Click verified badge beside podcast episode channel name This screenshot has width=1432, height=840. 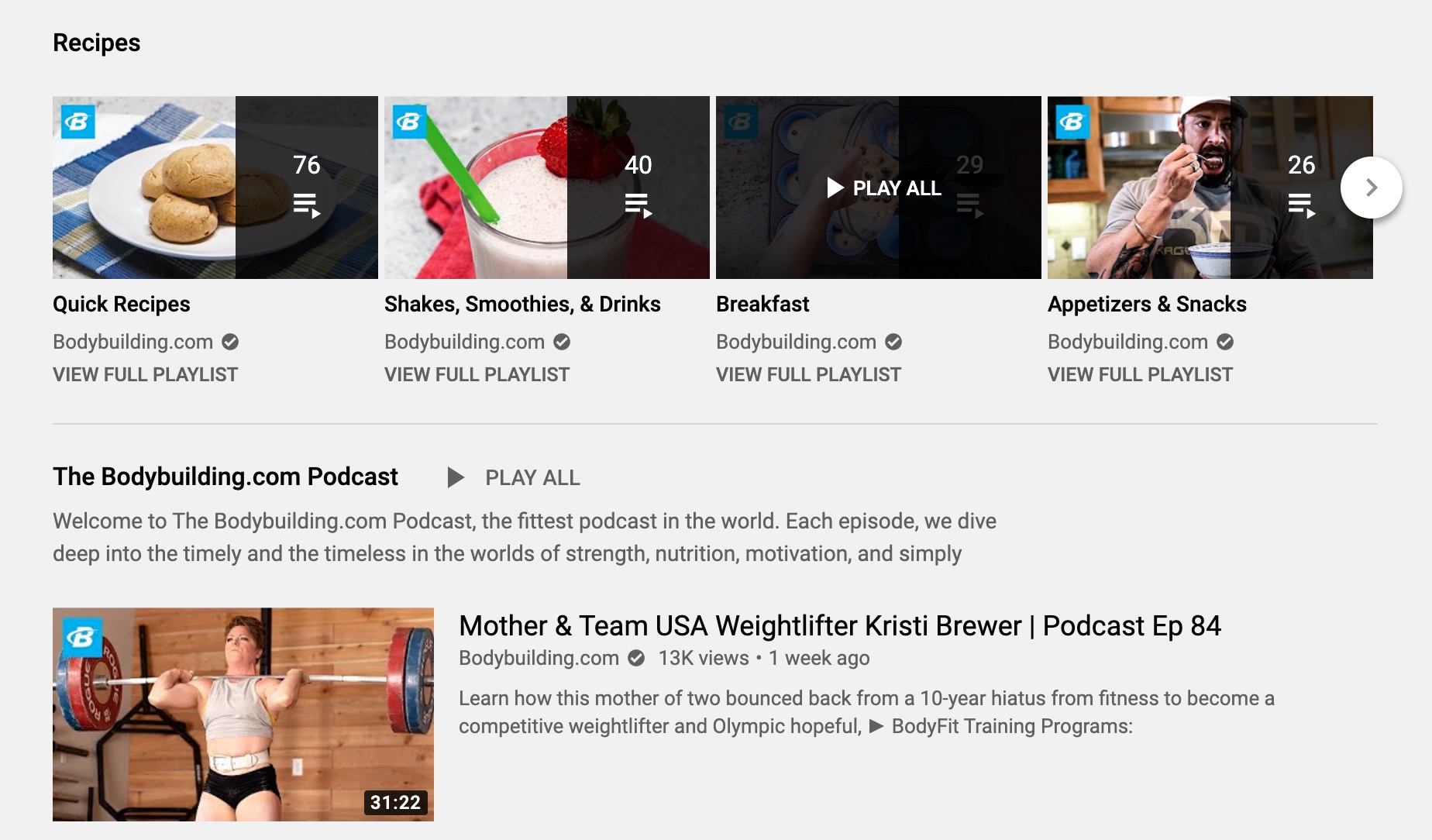tap(636, 658)
